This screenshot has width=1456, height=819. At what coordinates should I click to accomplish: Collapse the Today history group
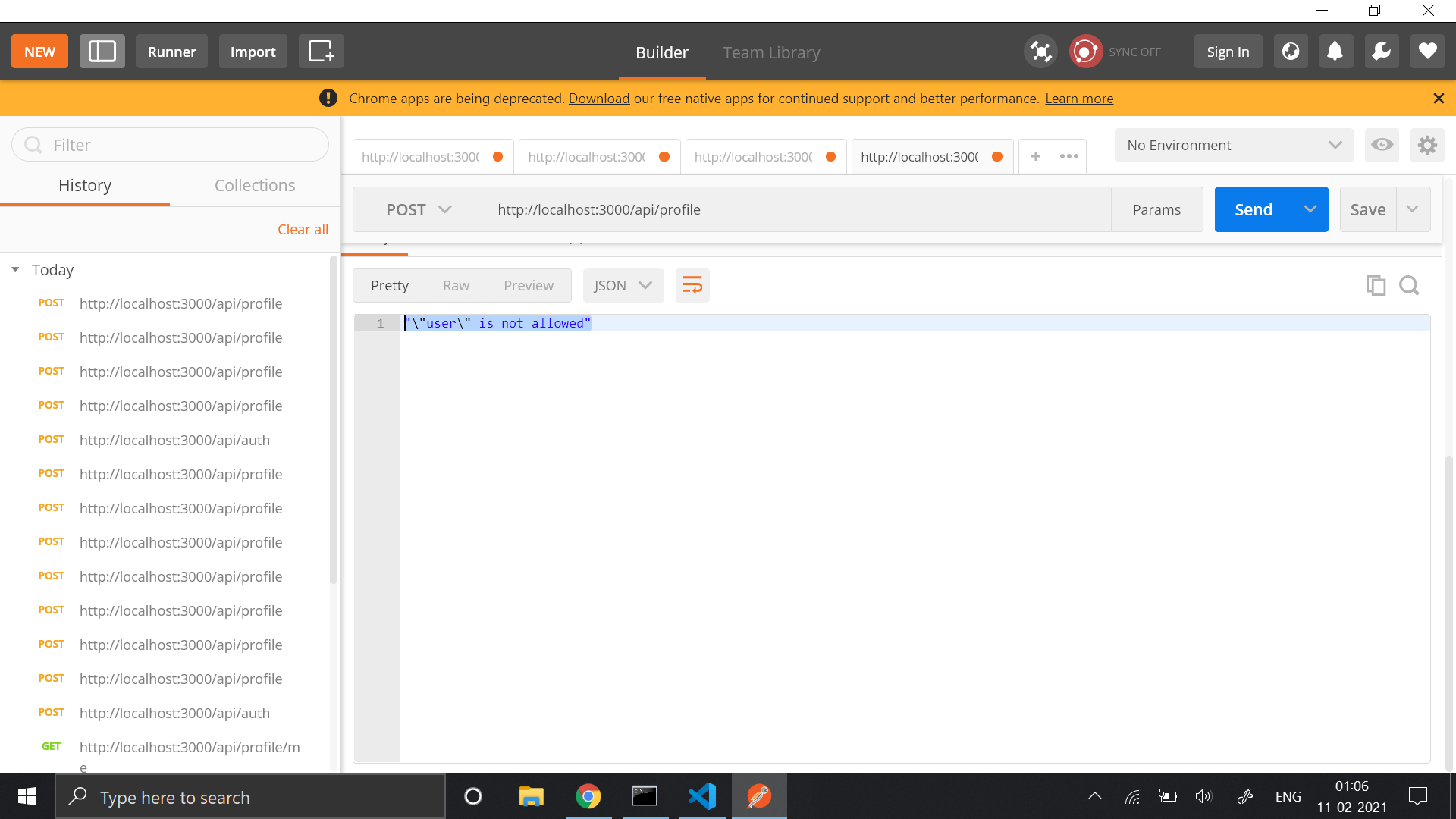15,270
